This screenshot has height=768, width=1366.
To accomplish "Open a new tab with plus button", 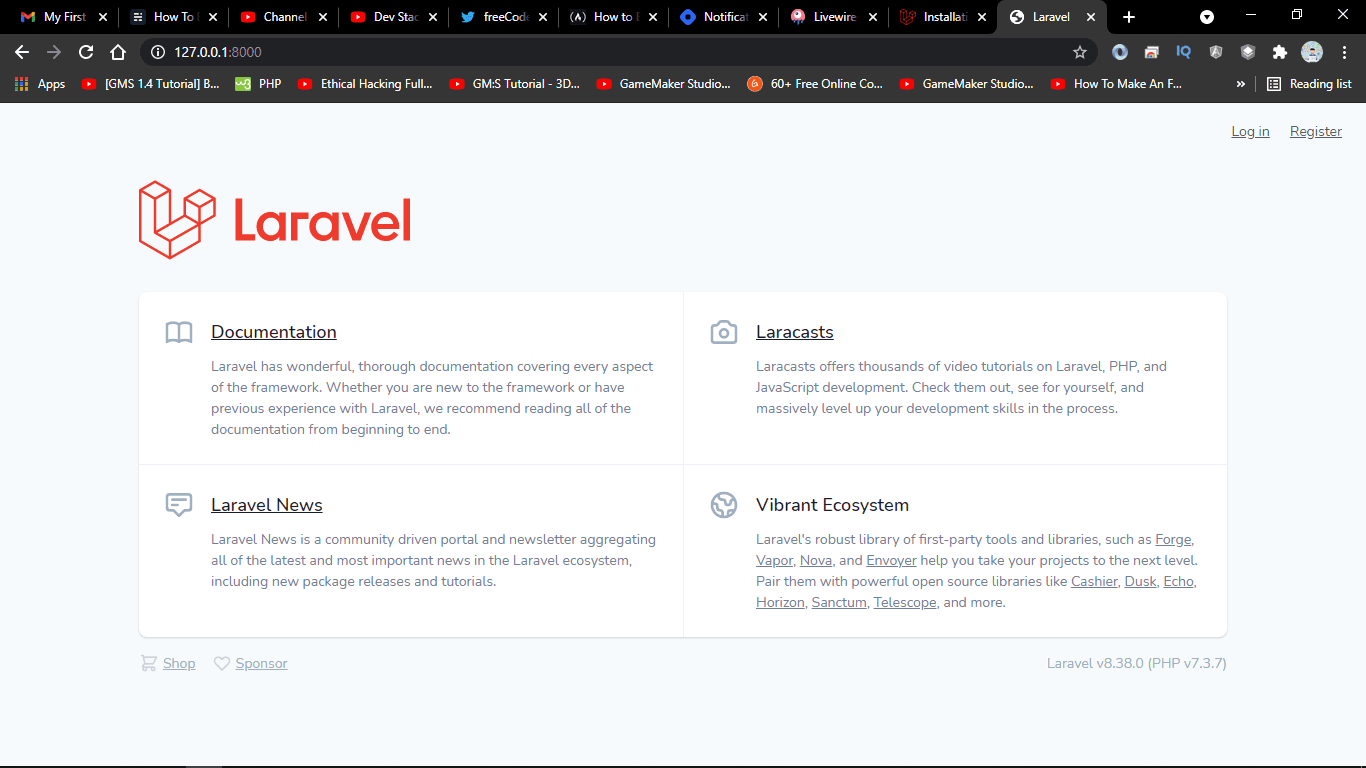I will [1129, 17].
